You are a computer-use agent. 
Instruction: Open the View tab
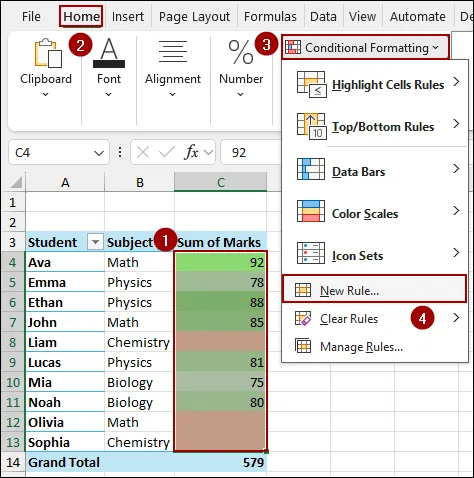(x=362, y=16)
